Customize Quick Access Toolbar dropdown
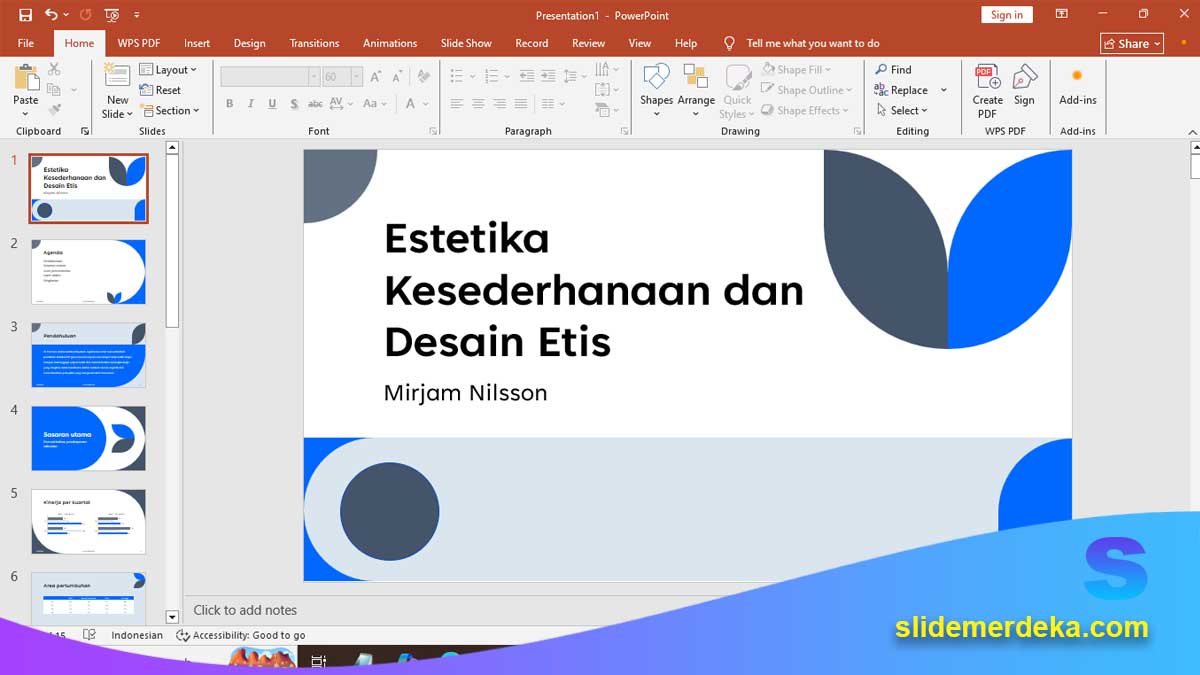 click(x=137, y=15)
